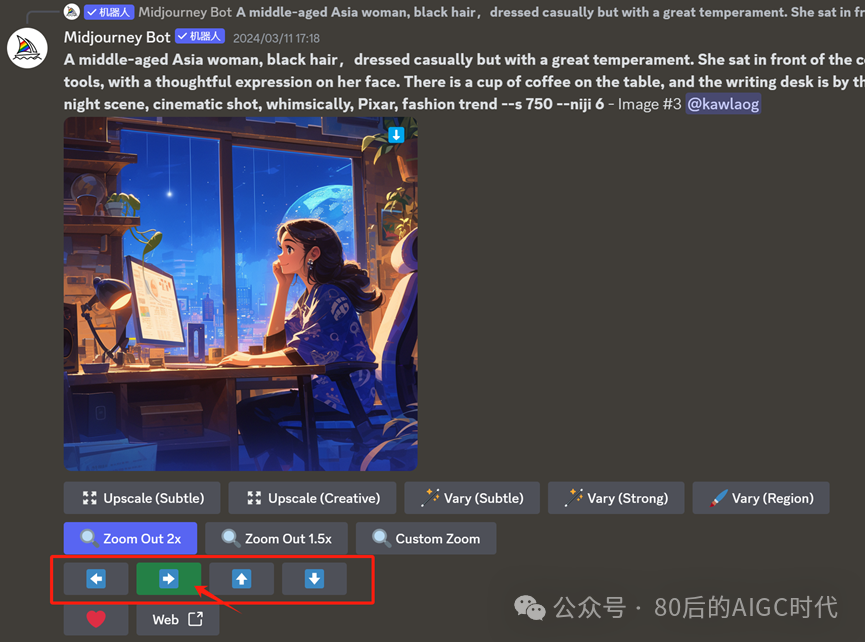
Task: Click the Upscale (Subtle) button
Action: [142, 498]
